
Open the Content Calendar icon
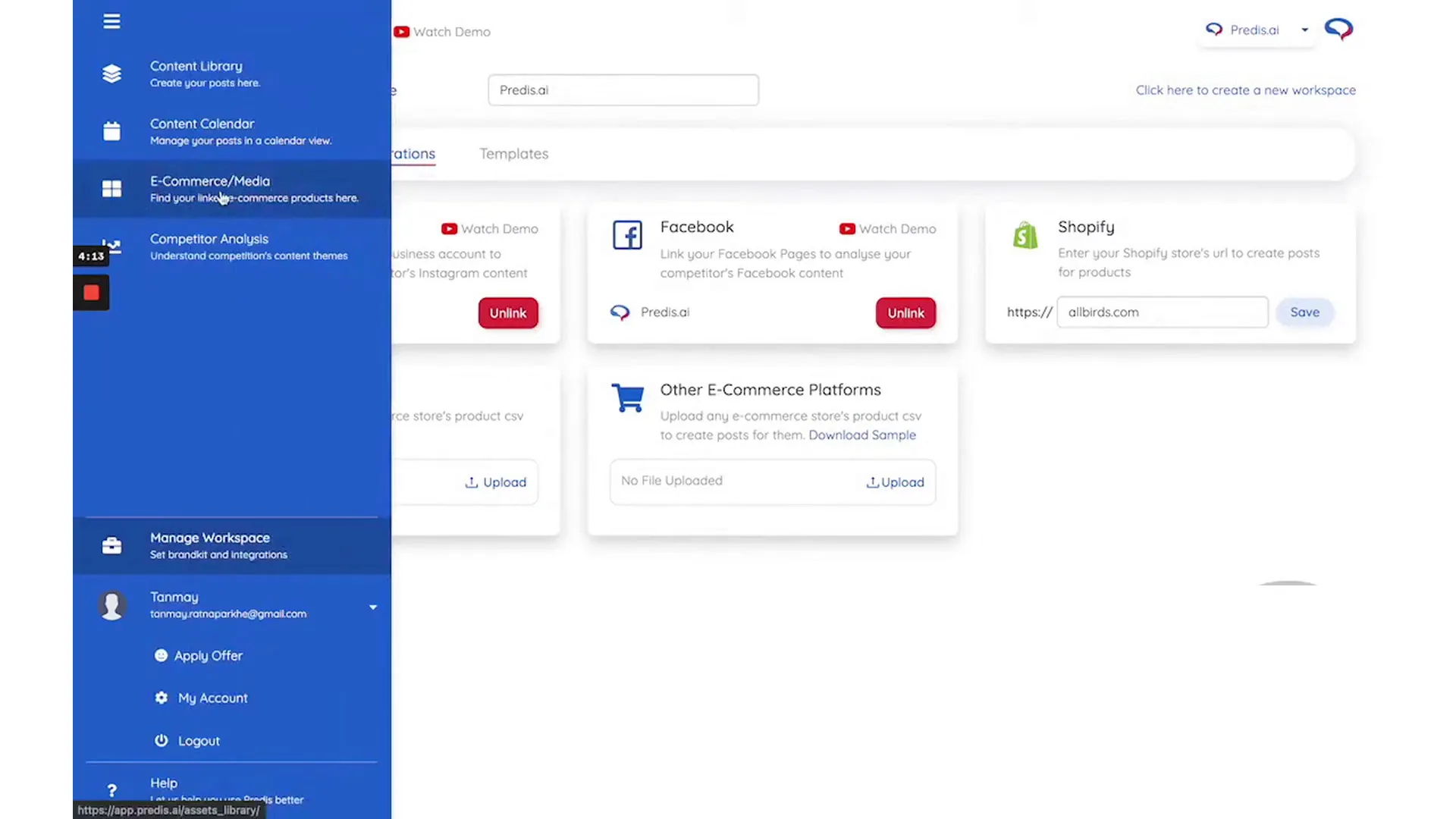coord(111,131)
